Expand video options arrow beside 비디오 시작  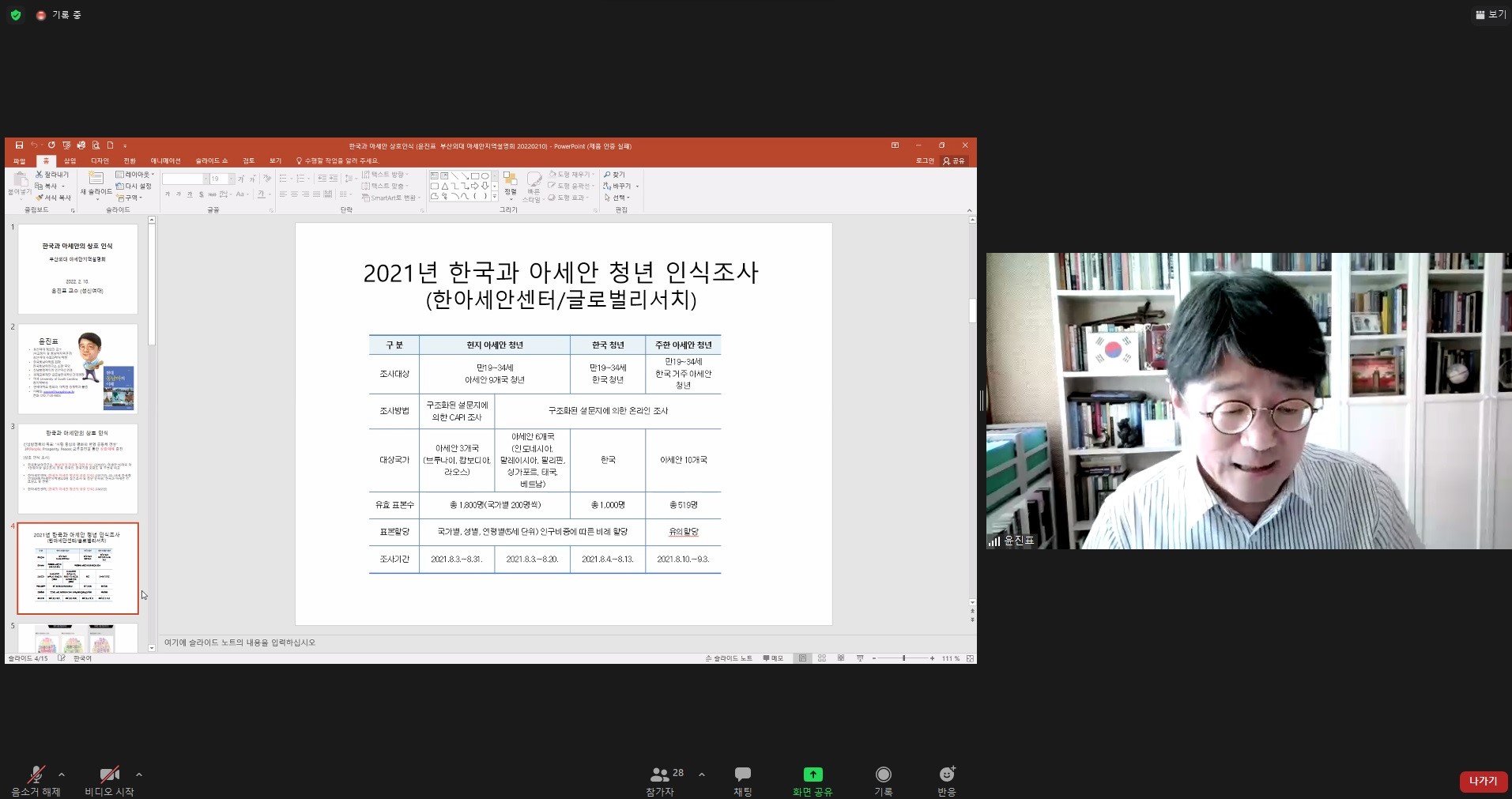(x=139, y=775)
